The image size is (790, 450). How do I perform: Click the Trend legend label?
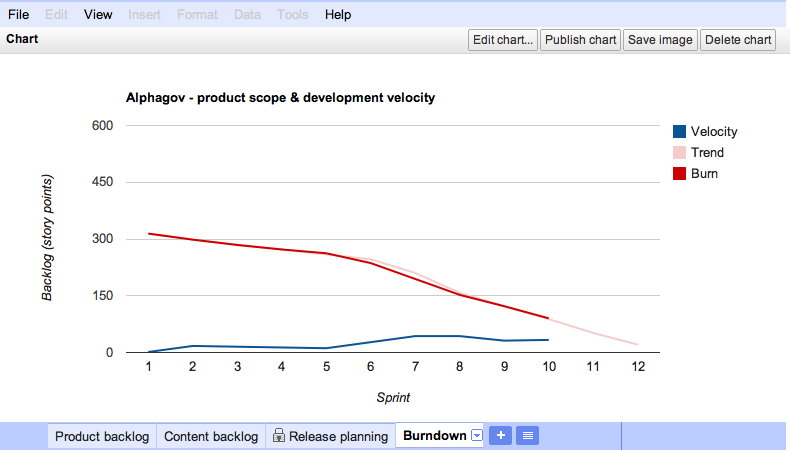tap(707, 153)
